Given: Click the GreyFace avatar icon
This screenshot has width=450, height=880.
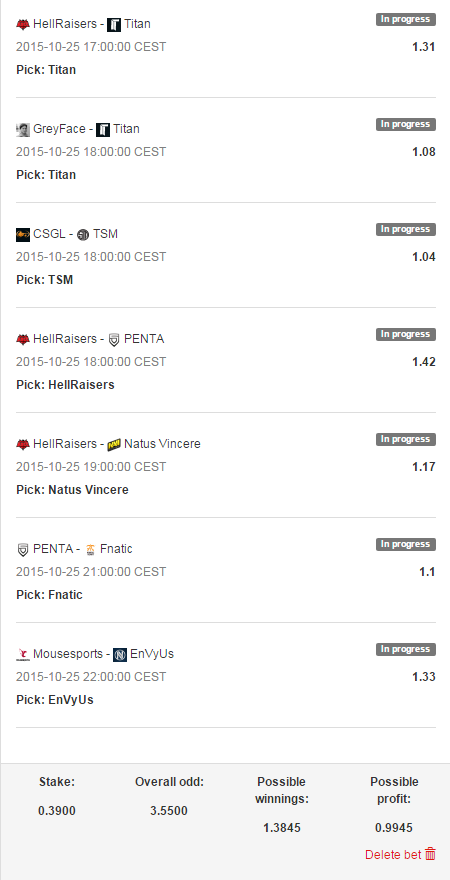Looking at the screenshot, I should pos(23,130).
